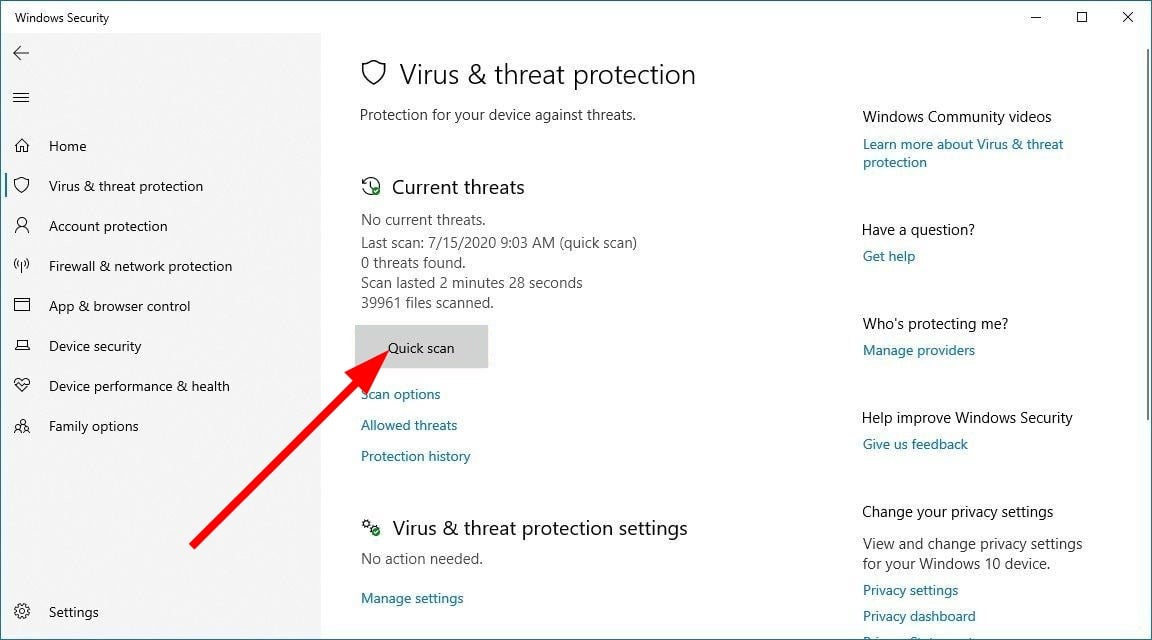Open the Privacy dashboard link
Screen dimensions: 1152x640
pyautogui.click(x=919, y=616)
